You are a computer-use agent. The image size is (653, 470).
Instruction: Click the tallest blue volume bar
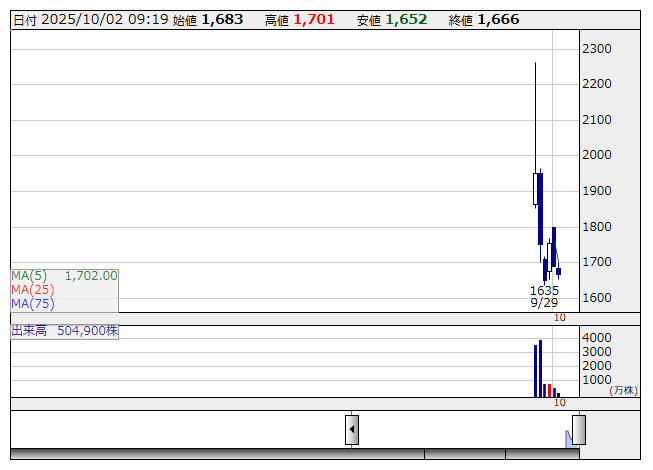[x=540, y=369]
